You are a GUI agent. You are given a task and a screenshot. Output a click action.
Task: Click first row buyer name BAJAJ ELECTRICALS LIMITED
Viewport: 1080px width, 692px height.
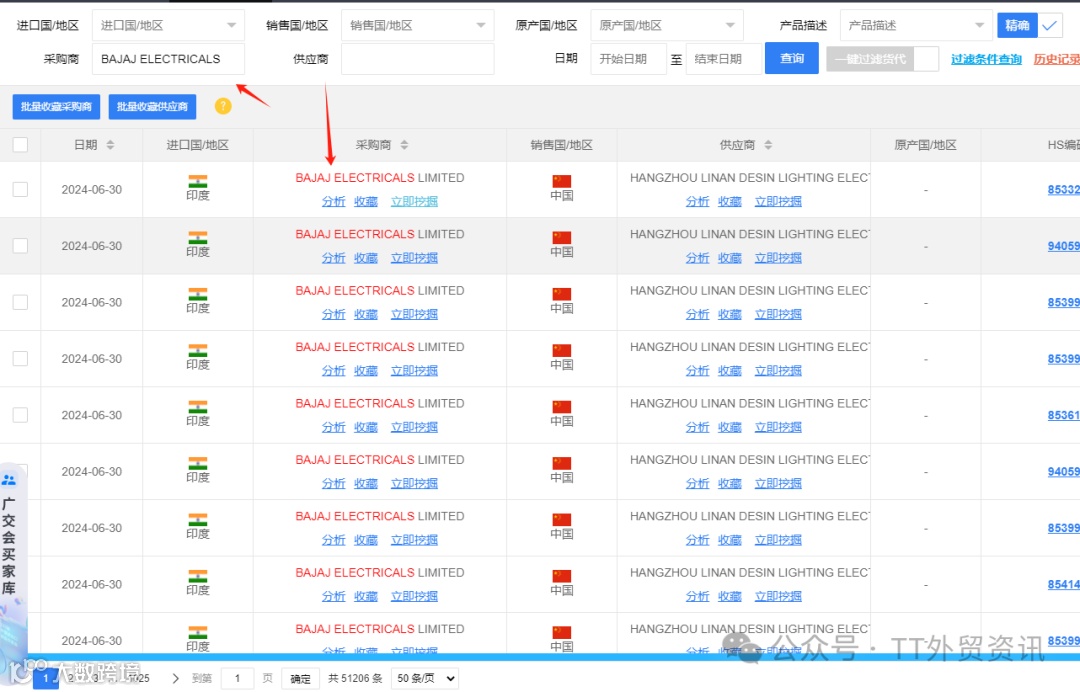pos(380,178)
